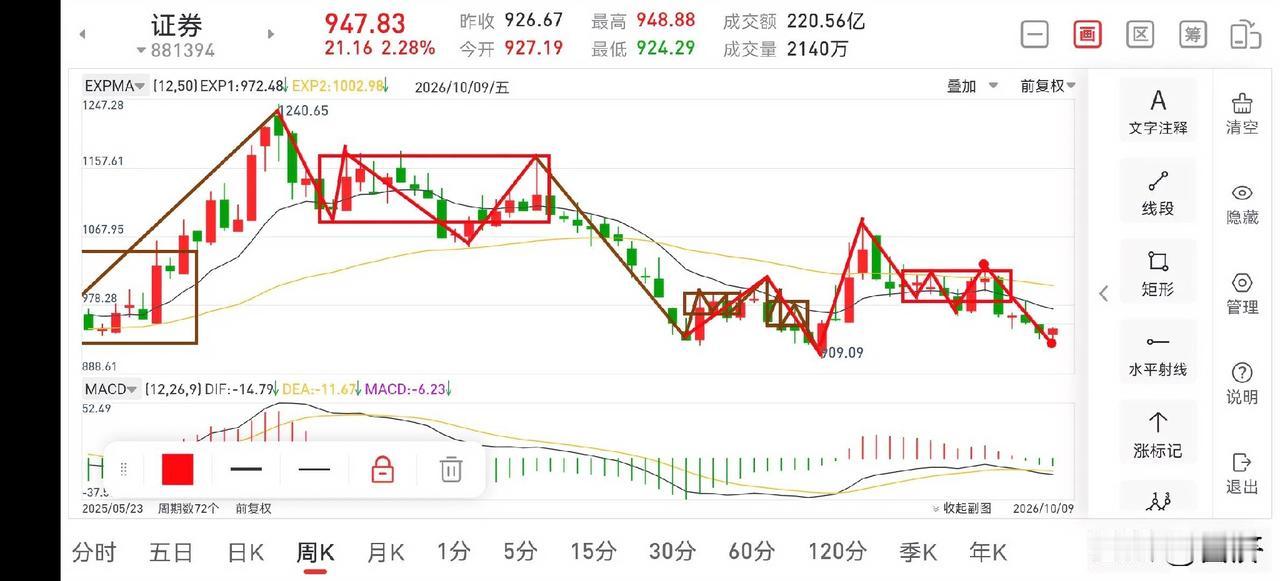Open the red line color swatch
This screenshot has width=1280, height=581.
(x=177, y=469)
